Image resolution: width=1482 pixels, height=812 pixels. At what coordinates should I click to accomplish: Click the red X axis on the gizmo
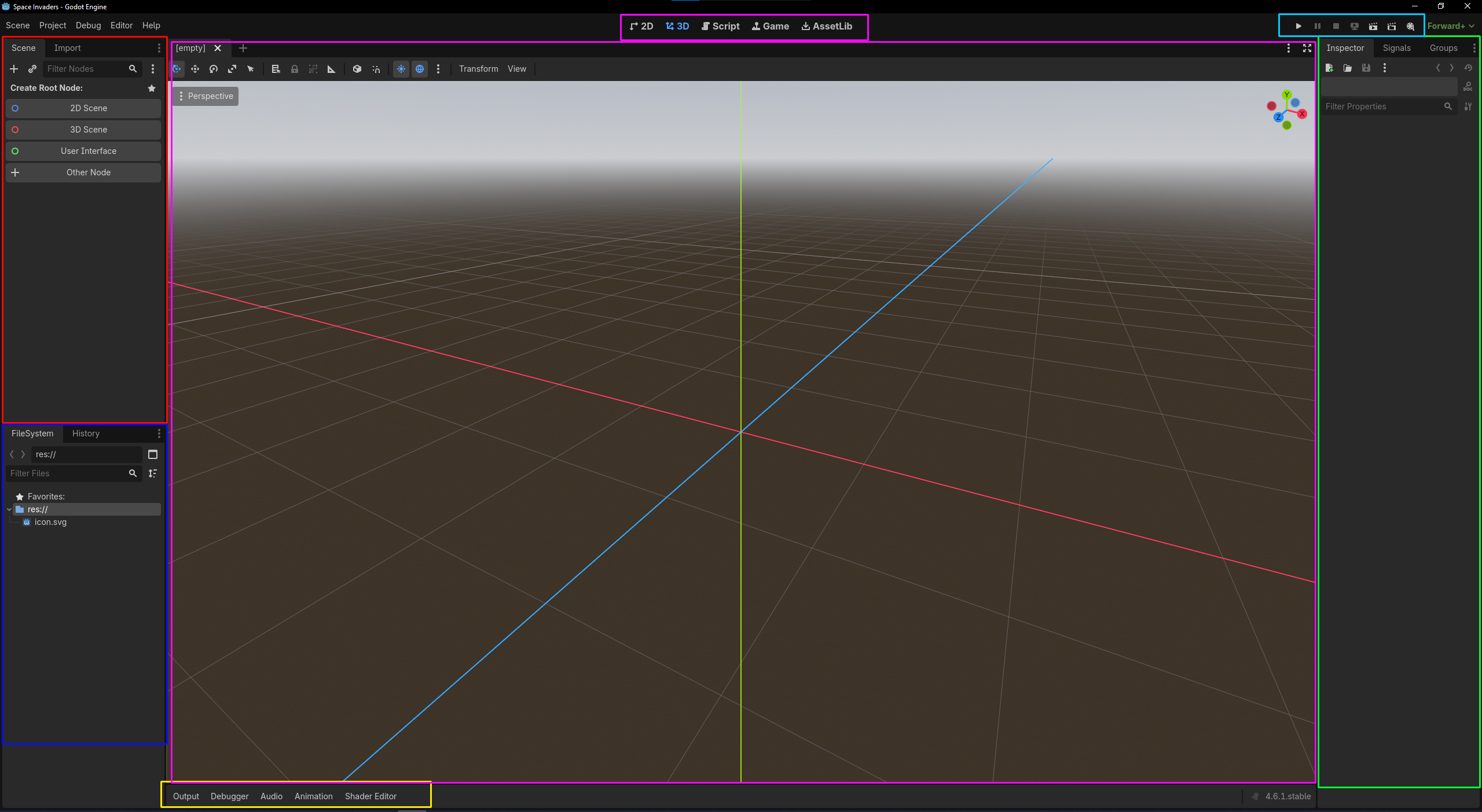click(1302, 114)
